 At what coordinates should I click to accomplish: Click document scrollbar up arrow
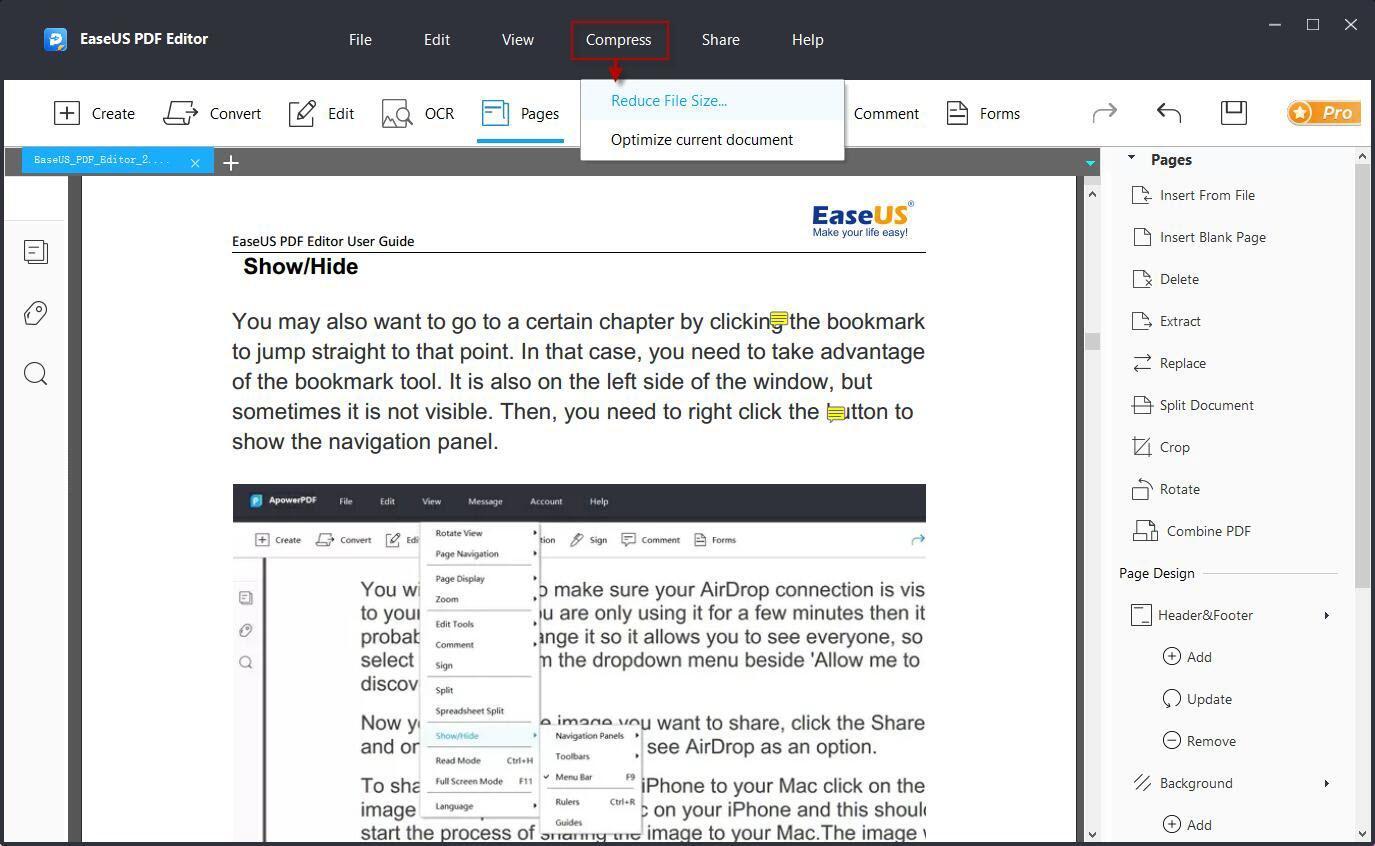1092,194
